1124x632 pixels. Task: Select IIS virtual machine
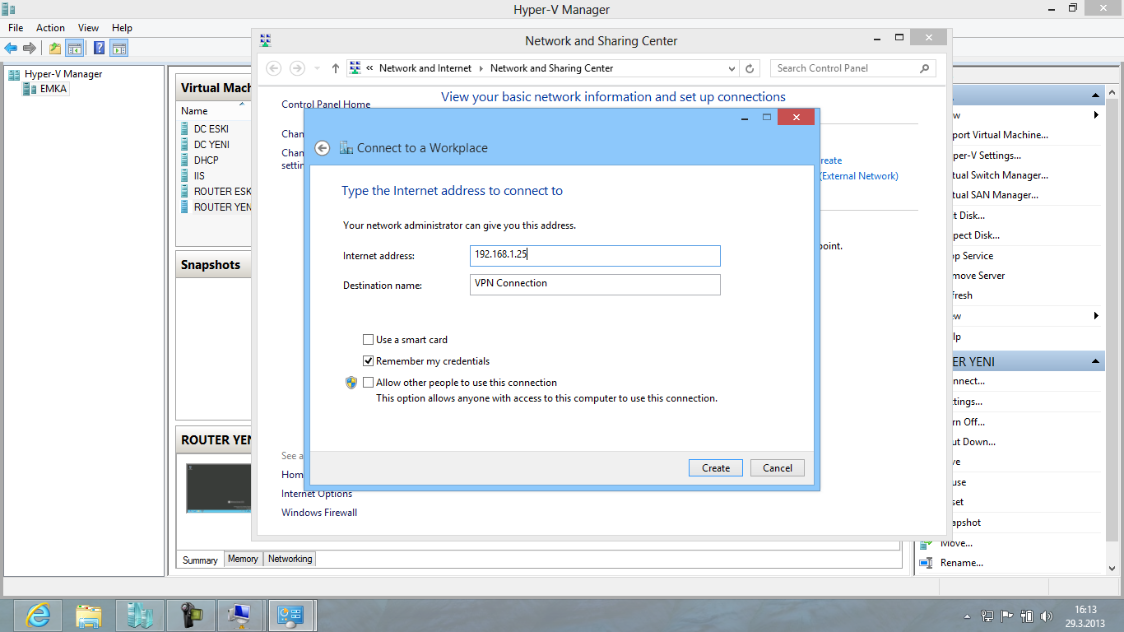[199, 176]
